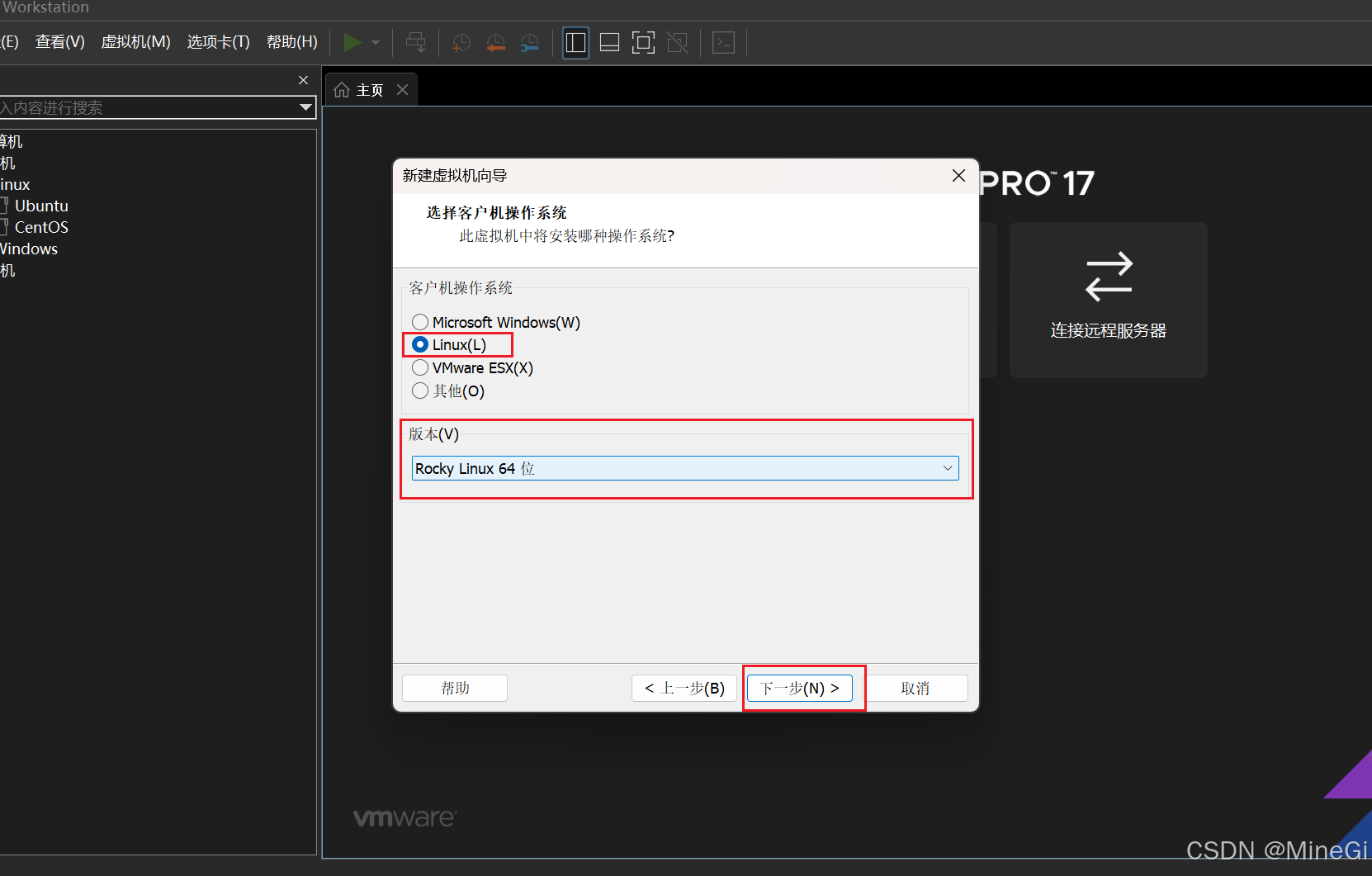The image size is (1372, 876).
Task: Click the console view toolbar icon
Action: (x=723, y=42)
